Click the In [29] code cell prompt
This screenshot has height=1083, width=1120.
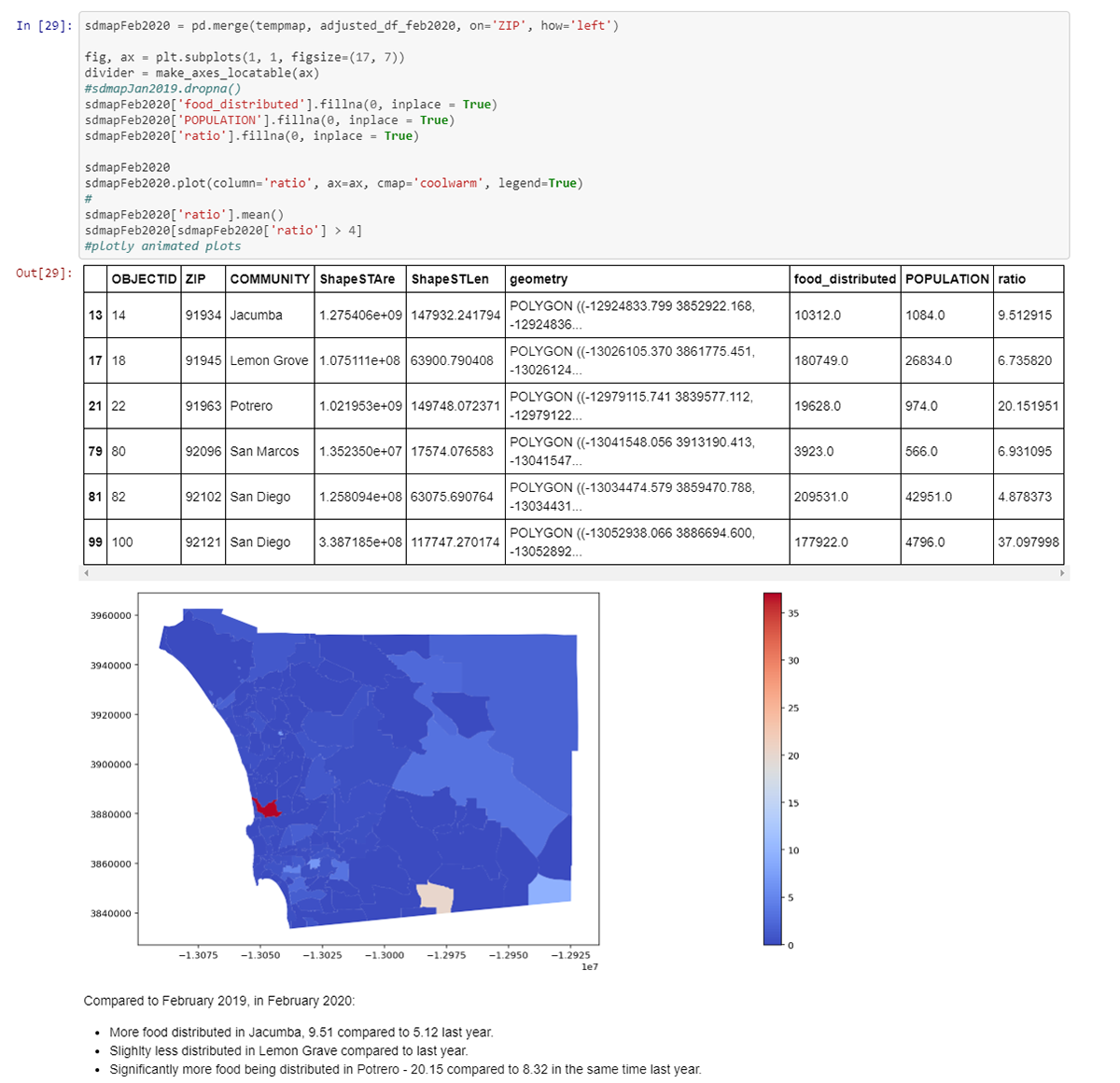pyautogui.click(x=44, y=25)
